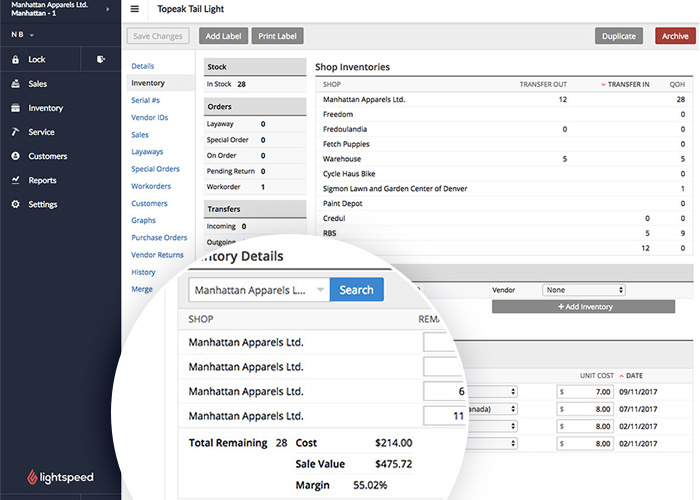Open the Sales tab in item menu

pos(140,135)
